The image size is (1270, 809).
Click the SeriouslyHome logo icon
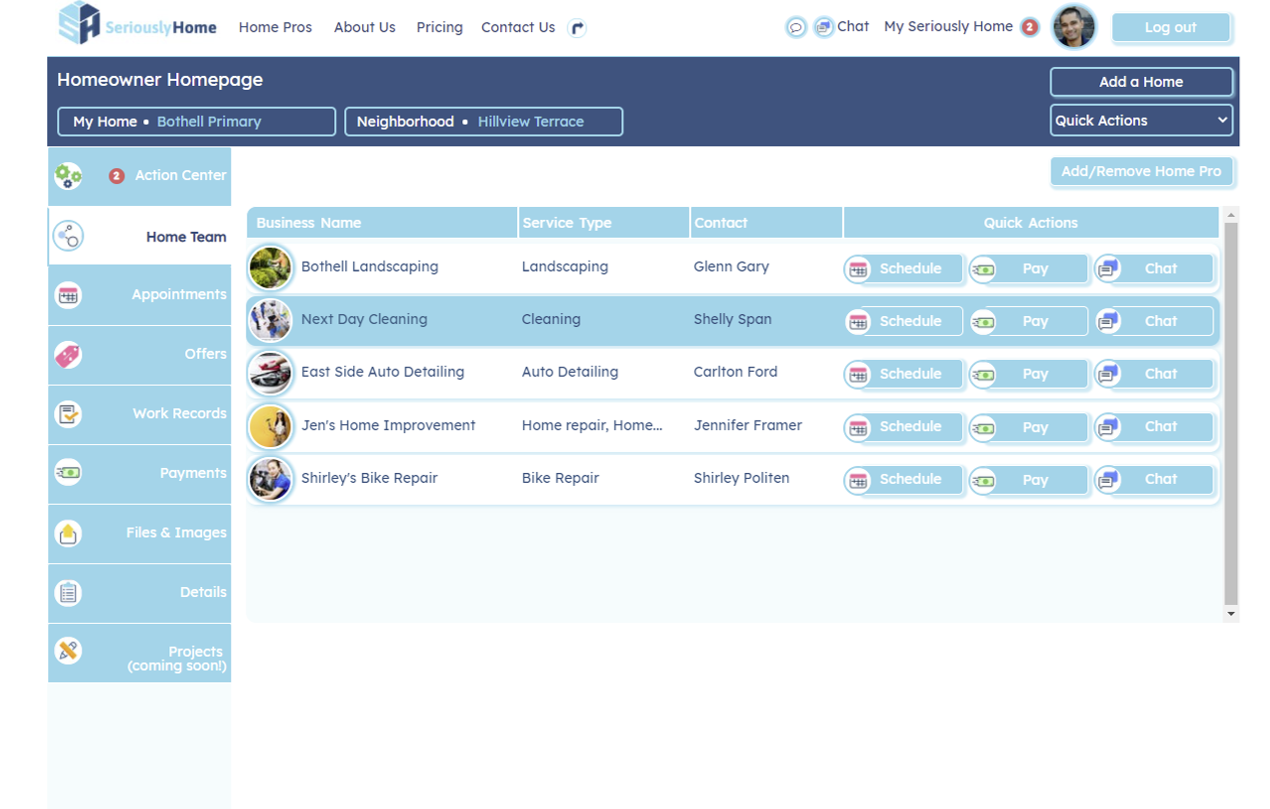coord(80,24)
